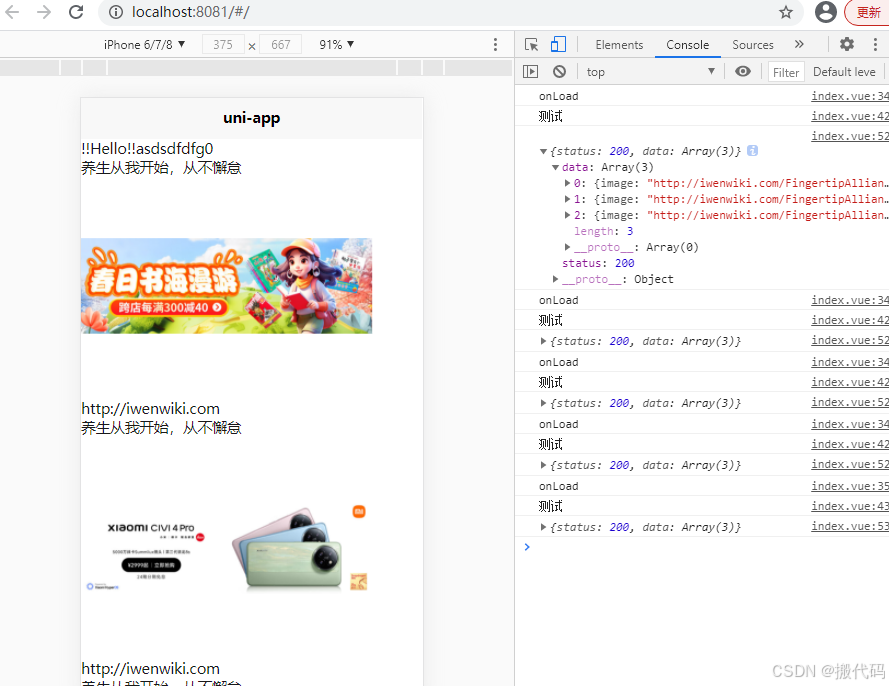Open the Default levels dropdown
889x686 pixels.
point(844,72)
